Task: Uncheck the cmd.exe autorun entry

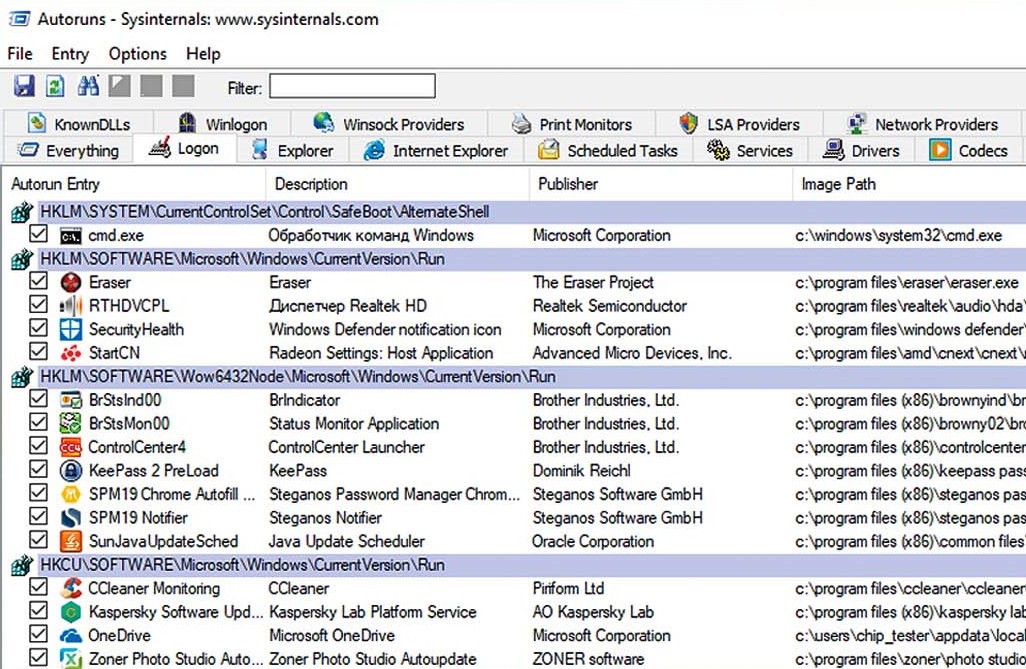Action: [x=39, y=235]
